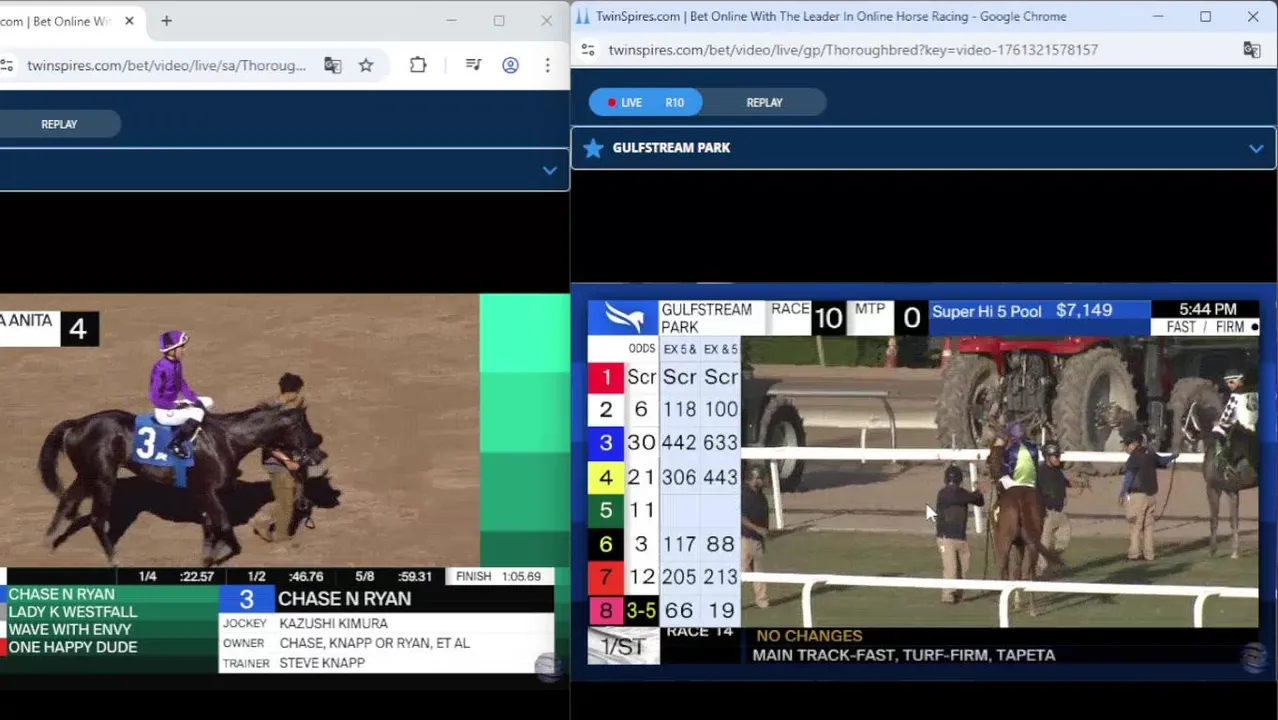Screen dimensions: 1278x720
Task: Click the translate page icon in left window
Action: (333, 65)
